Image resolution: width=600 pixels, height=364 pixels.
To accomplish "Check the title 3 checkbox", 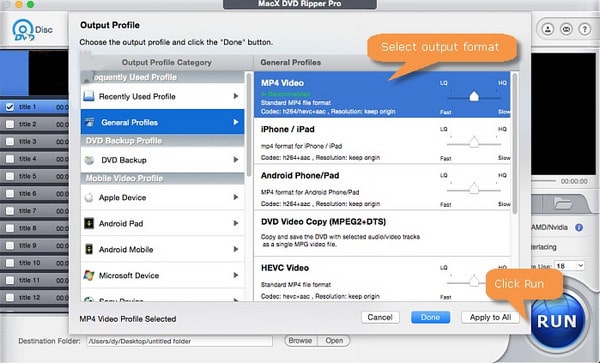I will (10, 142).
